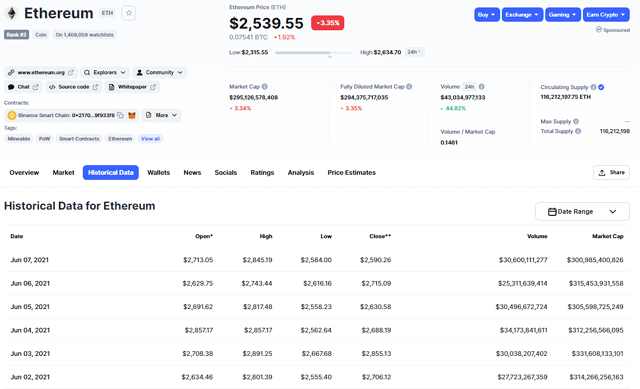The image size is (640, 389).
Task: Click View all tags
Action: 150,139
